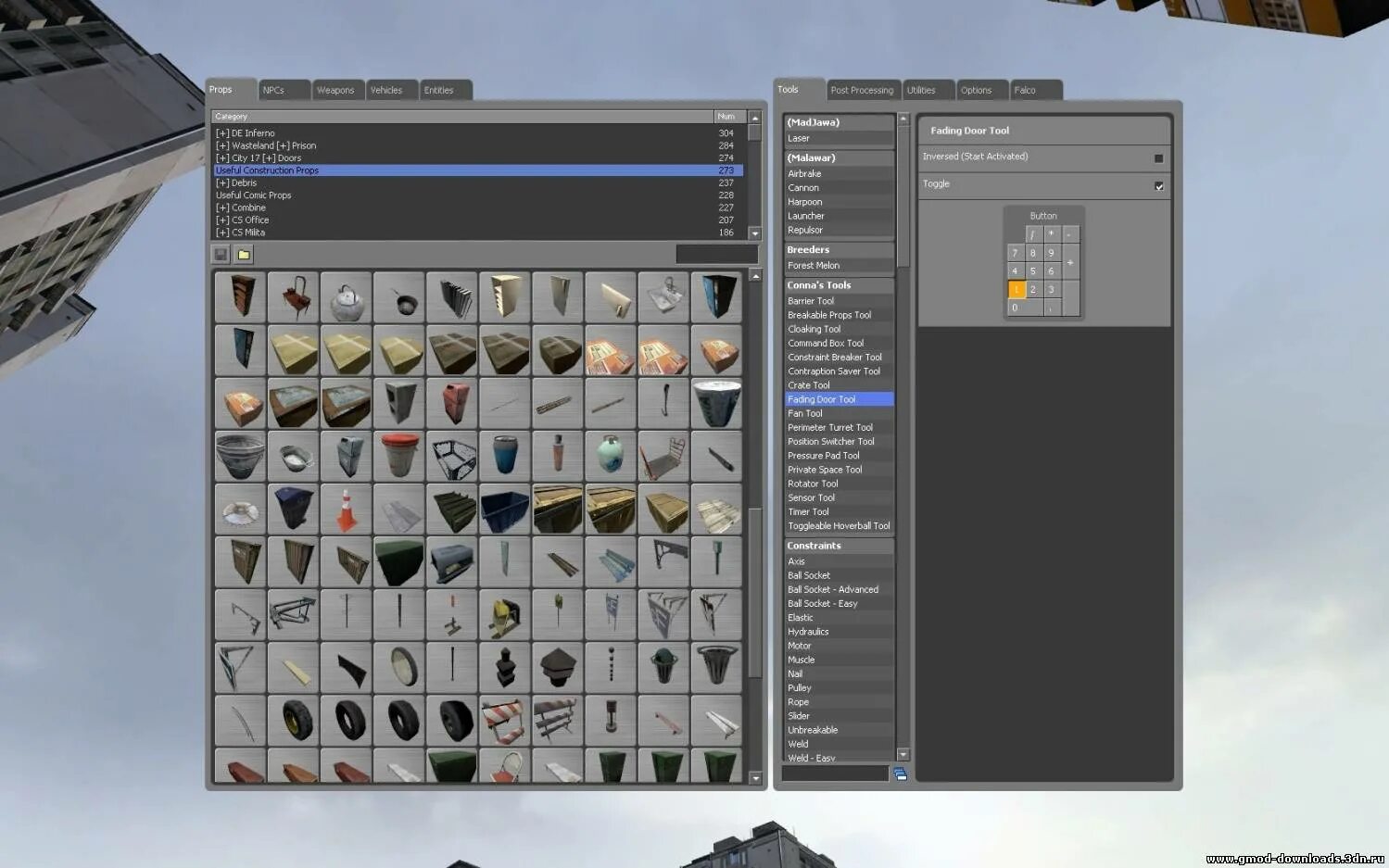This screenshot has width=1389, height=868.
Task: Click the yellow folder icon above prop grid
Action: 244,254
